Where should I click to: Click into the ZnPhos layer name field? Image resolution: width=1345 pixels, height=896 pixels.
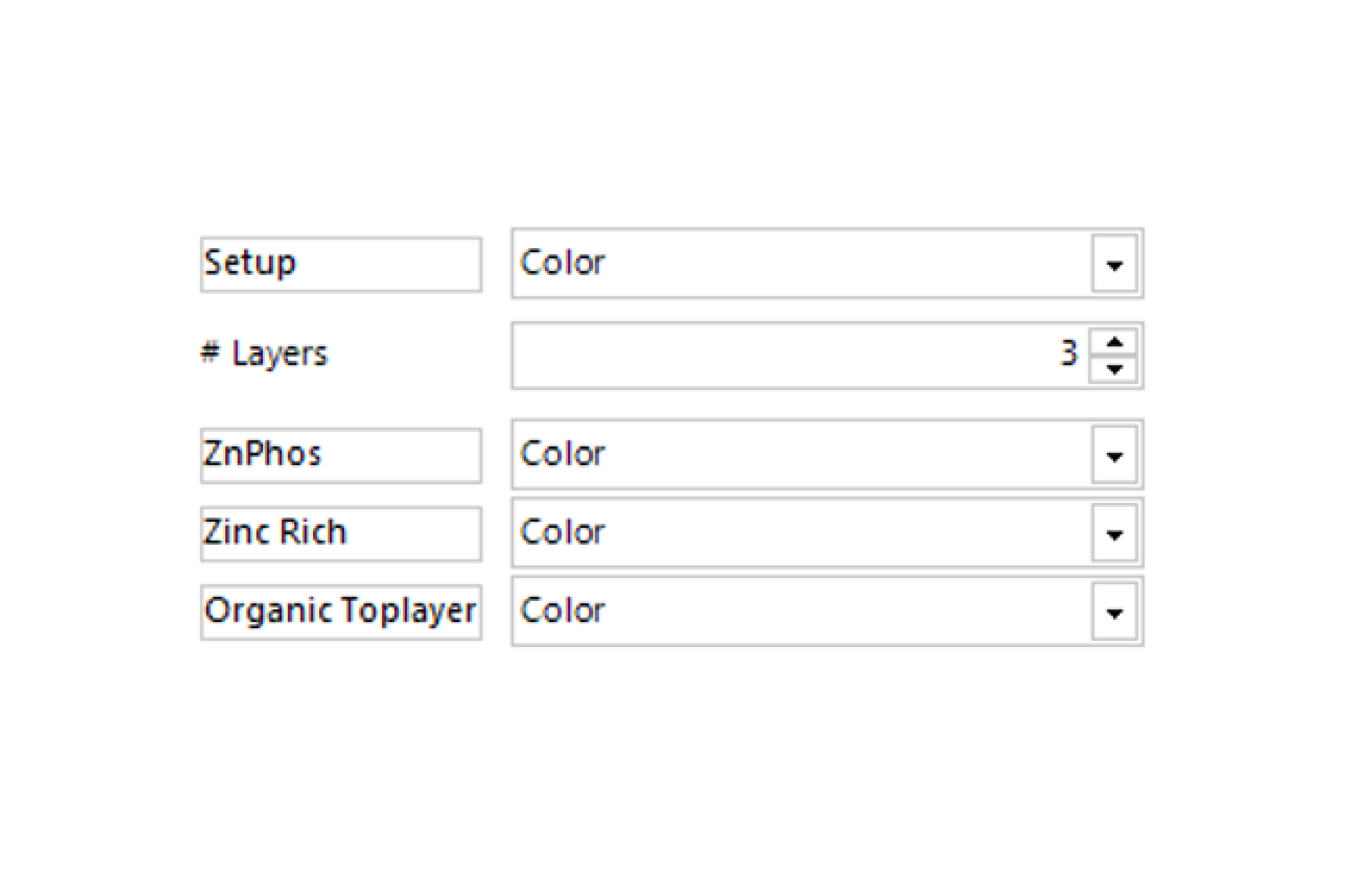tap(341, 456)
